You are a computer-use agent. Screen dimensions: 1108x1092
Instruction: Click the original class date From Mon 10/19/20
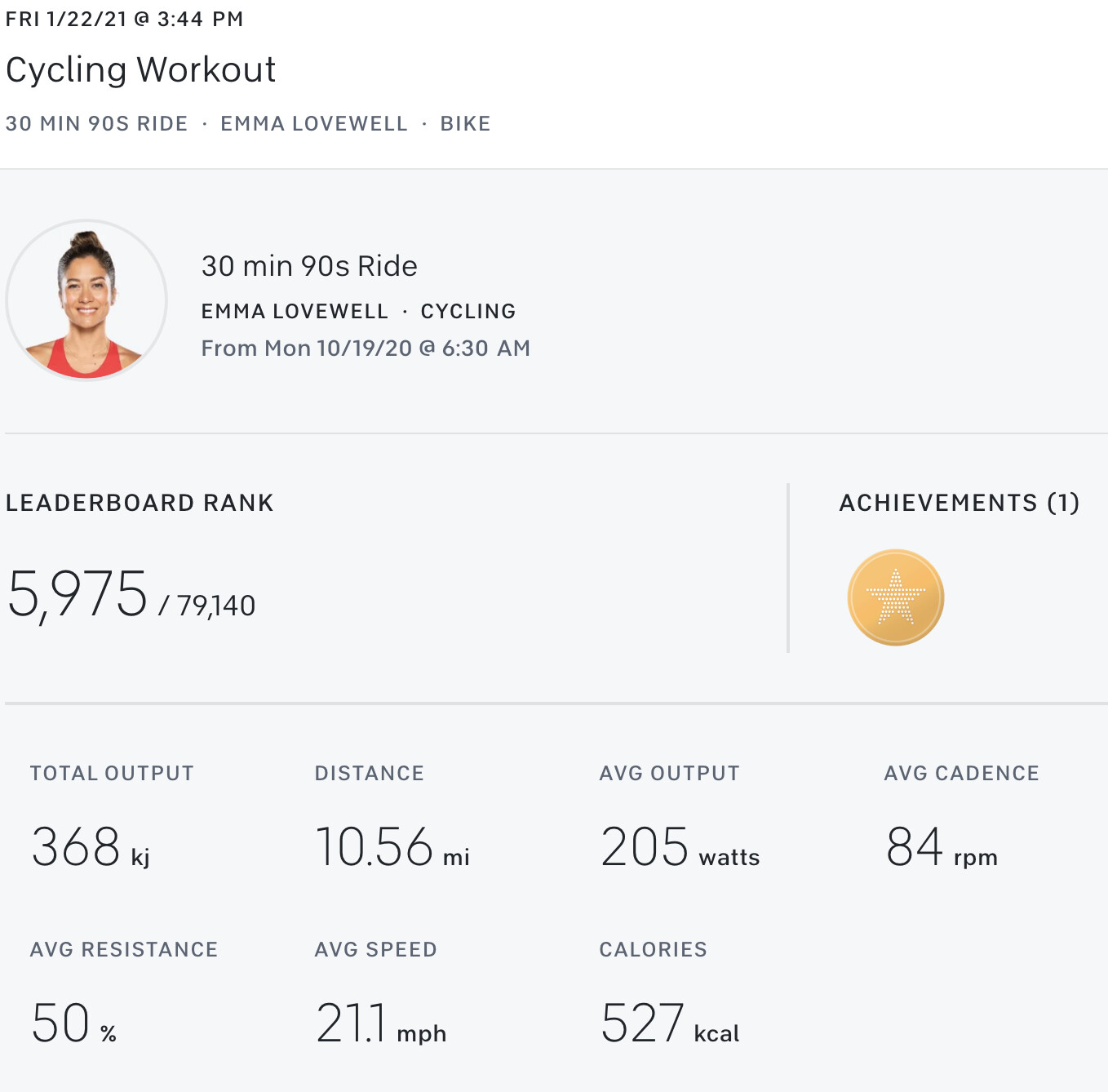click(366, 348)
